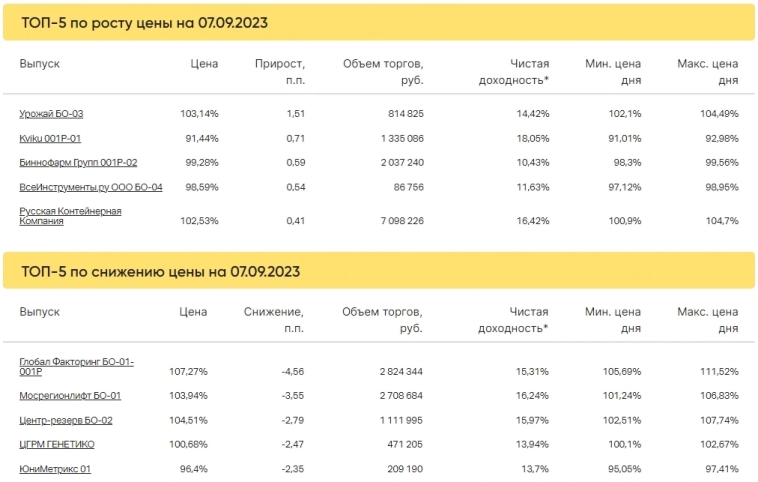Open the Урожай БО-03 bond link

coord(51,114)
